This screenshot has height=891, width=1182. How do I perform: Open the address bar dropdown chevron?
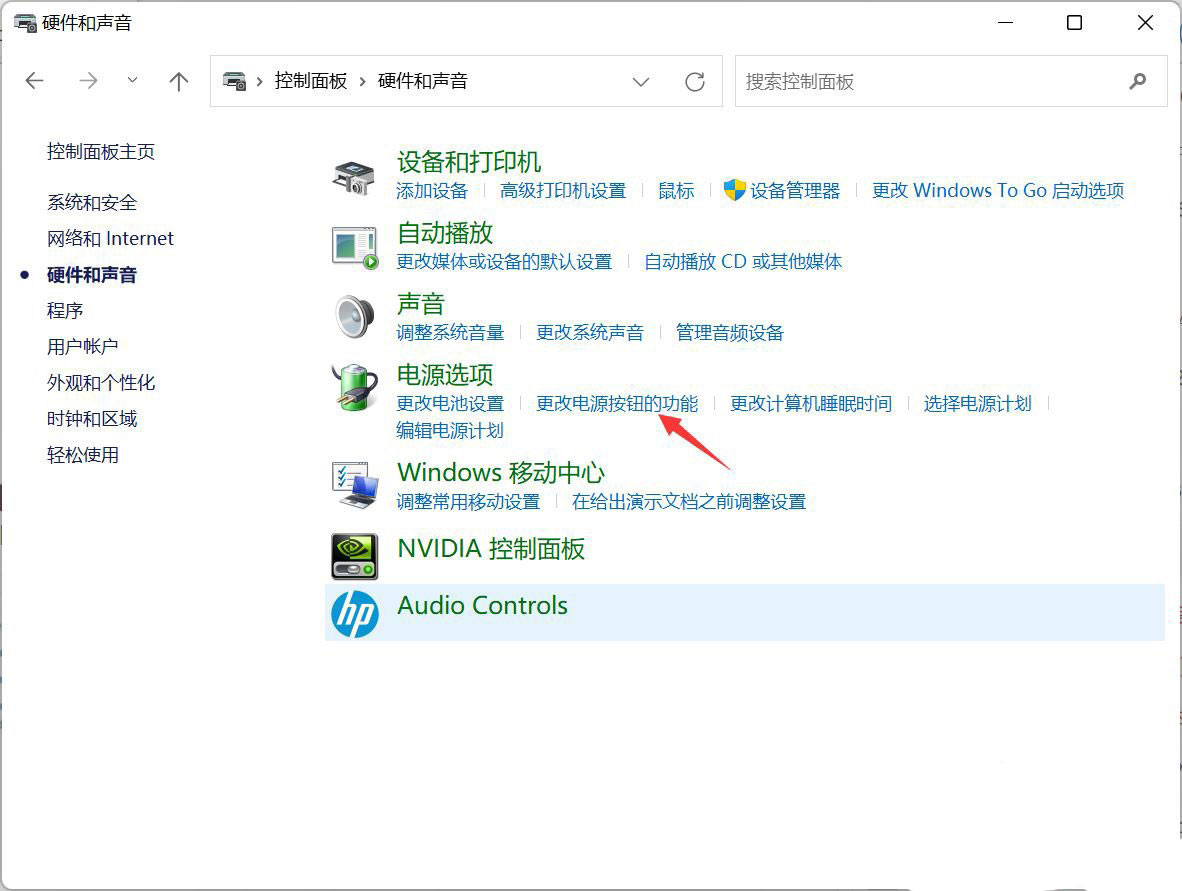[x=641, y=82]
